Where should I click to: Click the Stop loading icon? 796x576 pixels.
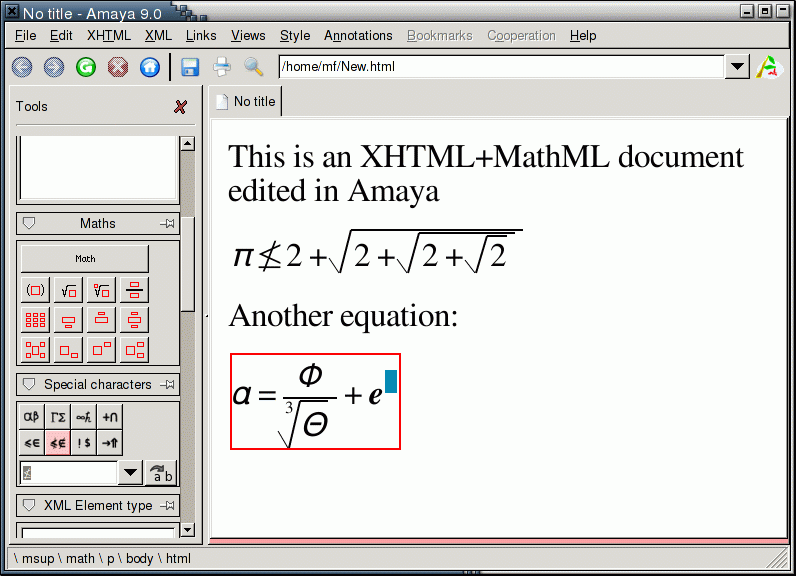pos(118,67)
